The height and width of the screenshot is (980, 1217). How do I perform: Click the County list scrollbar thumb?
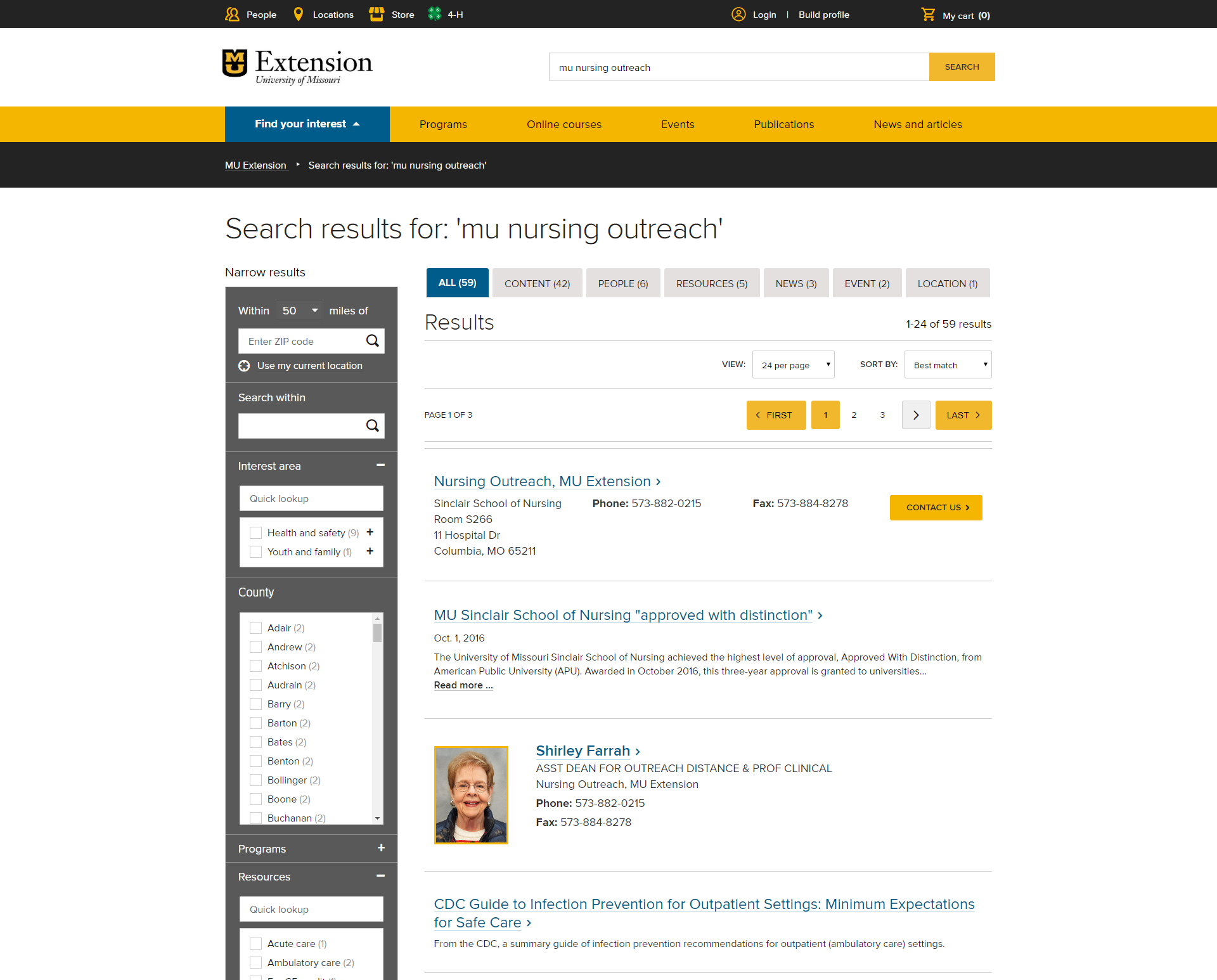tap(377, 633)
